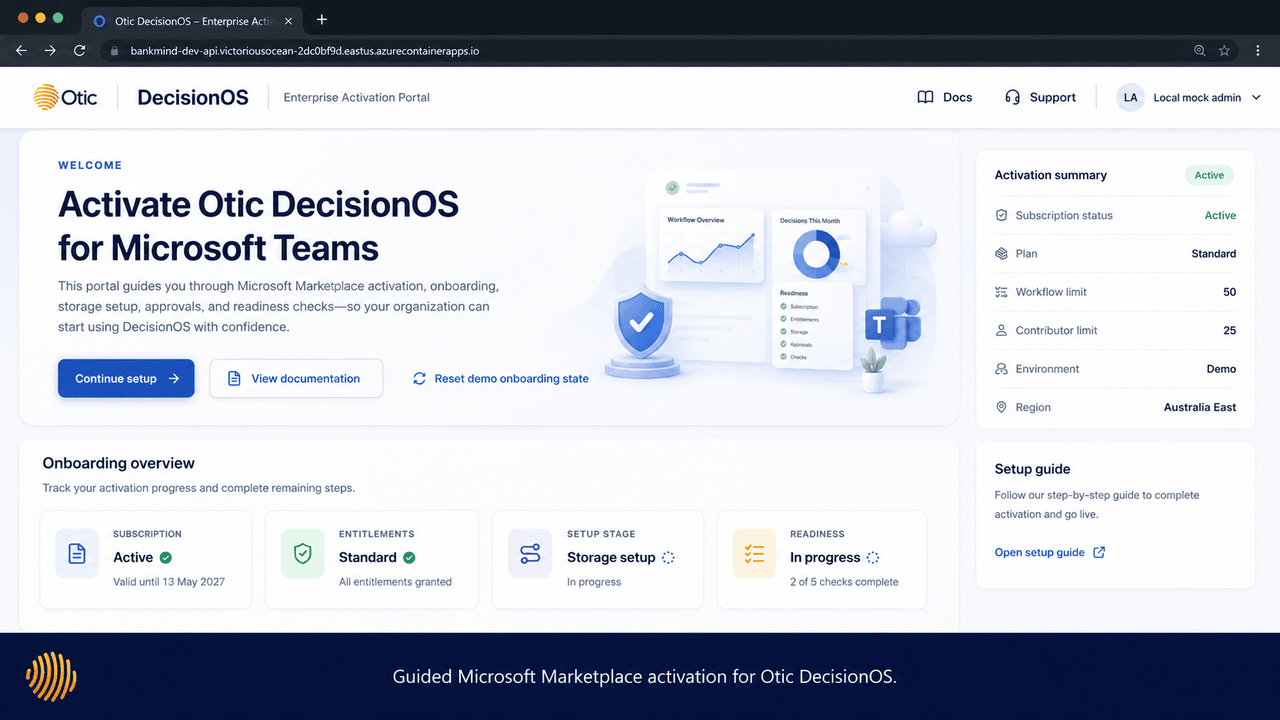The height and width of the screenshot is (720, 1280).
Task: Click the Standard plan value
Action: (x=1214, y=254)
